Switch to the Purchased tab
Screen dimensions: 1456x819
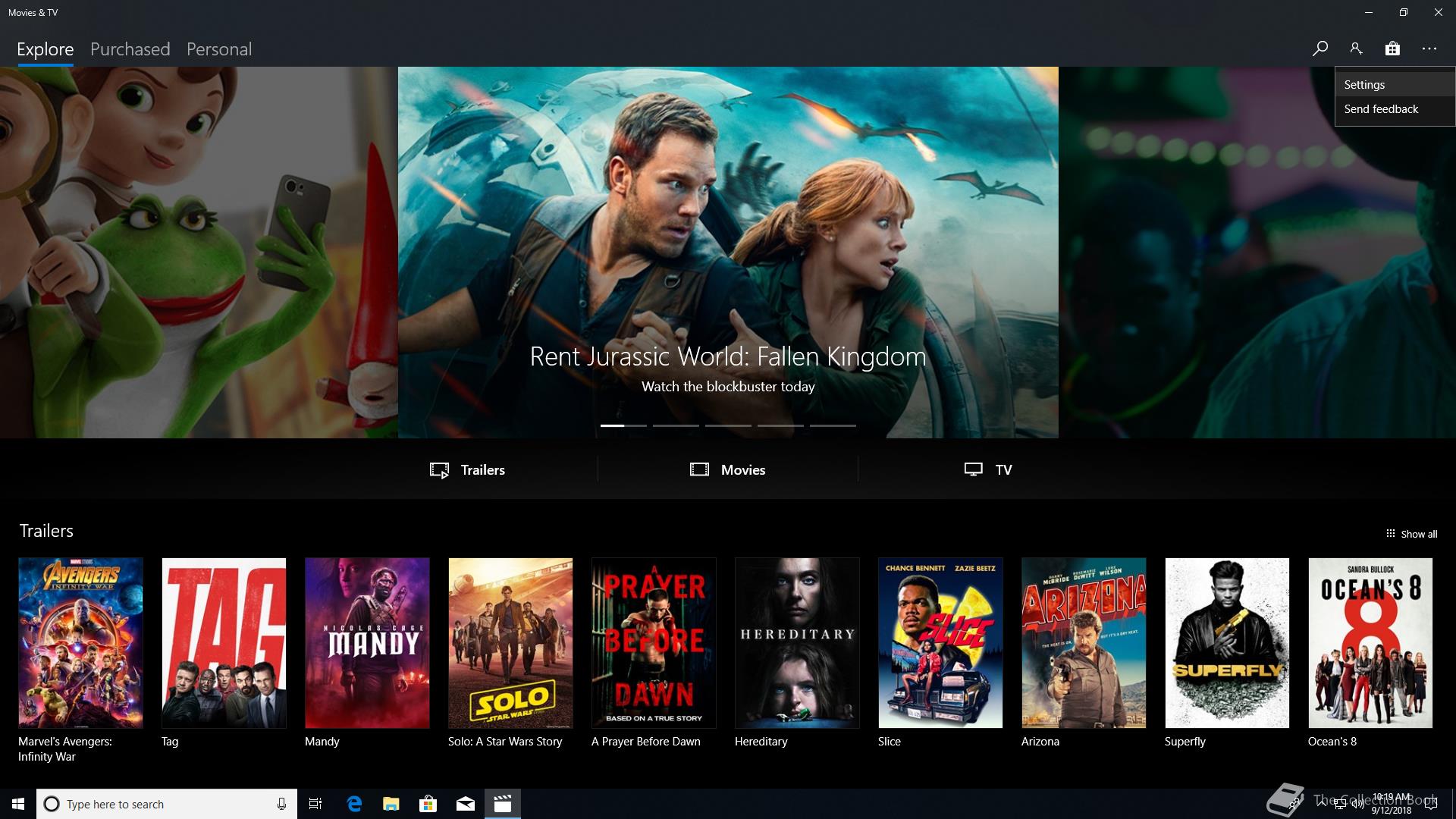pyautogui.click(x=130, y=49)
